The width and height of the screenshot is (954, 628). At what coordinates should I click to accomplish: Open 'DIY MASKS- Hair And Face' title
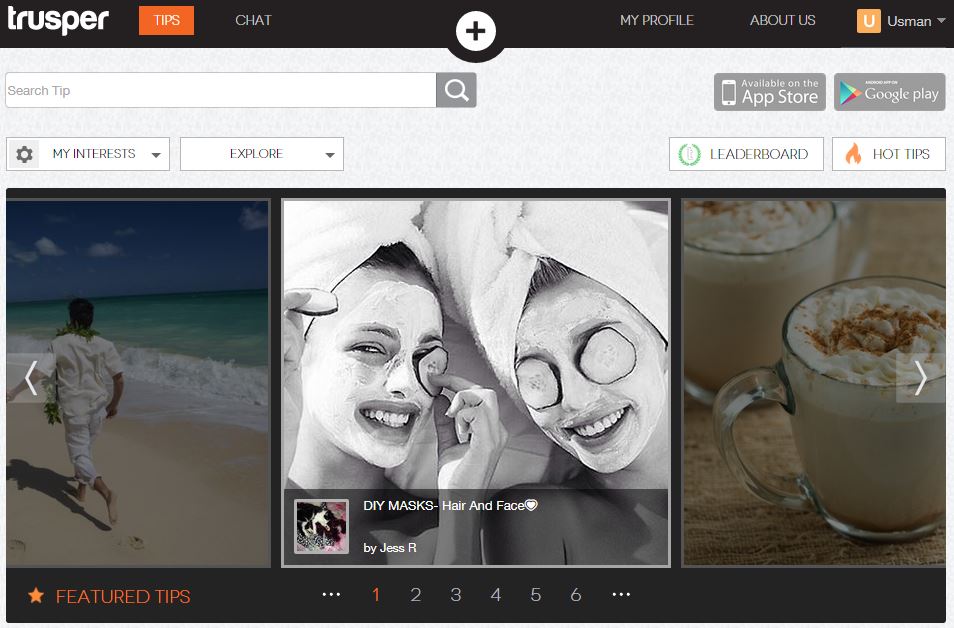click(x=450, y=506)
